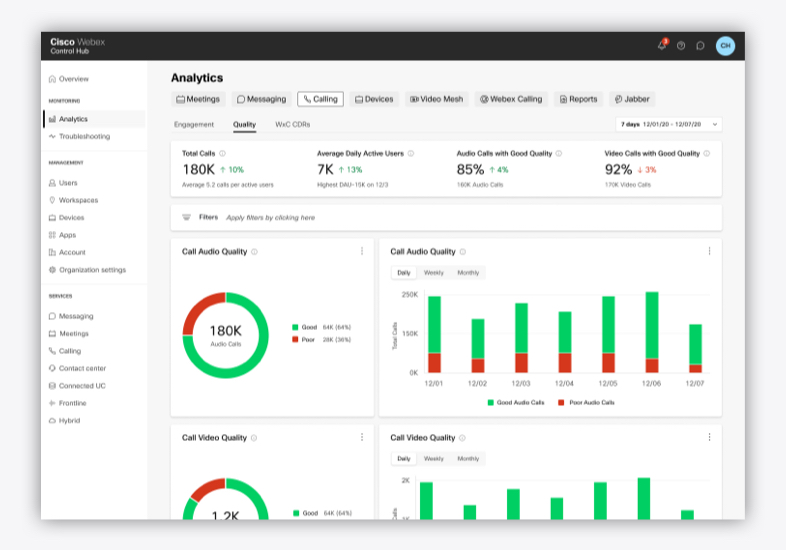The image size is (786, 550).
Task: Switch to the Engagement tab
Action: coord(194,125)
